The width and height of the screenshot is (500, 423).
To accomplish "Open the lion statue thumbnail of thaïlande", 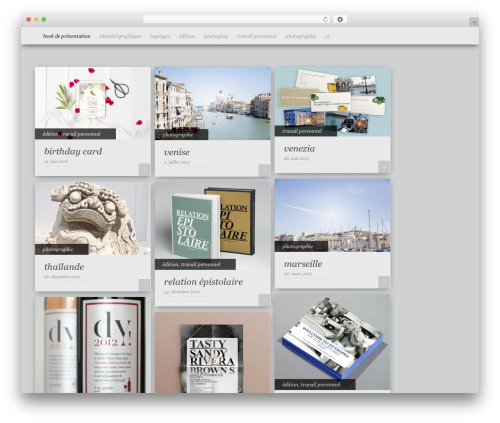I will [x=93, y=218].
